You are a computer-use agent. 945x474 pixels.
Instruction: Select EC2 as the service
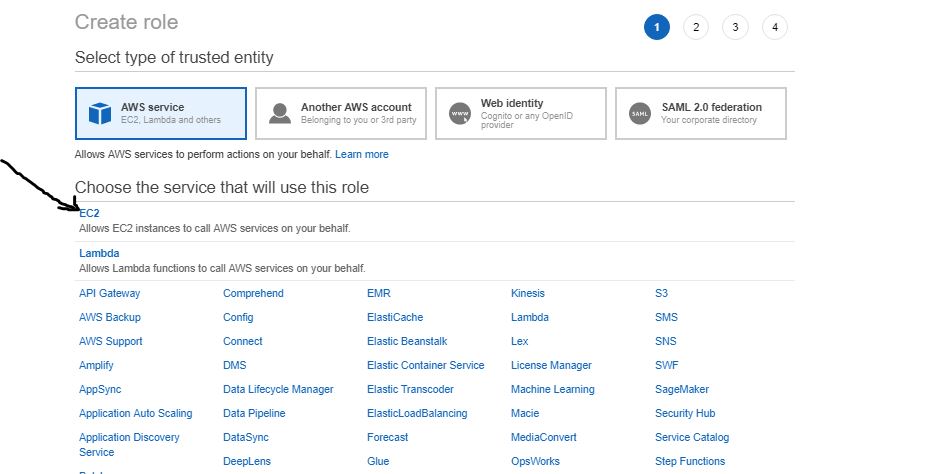[x=89, y=213]
